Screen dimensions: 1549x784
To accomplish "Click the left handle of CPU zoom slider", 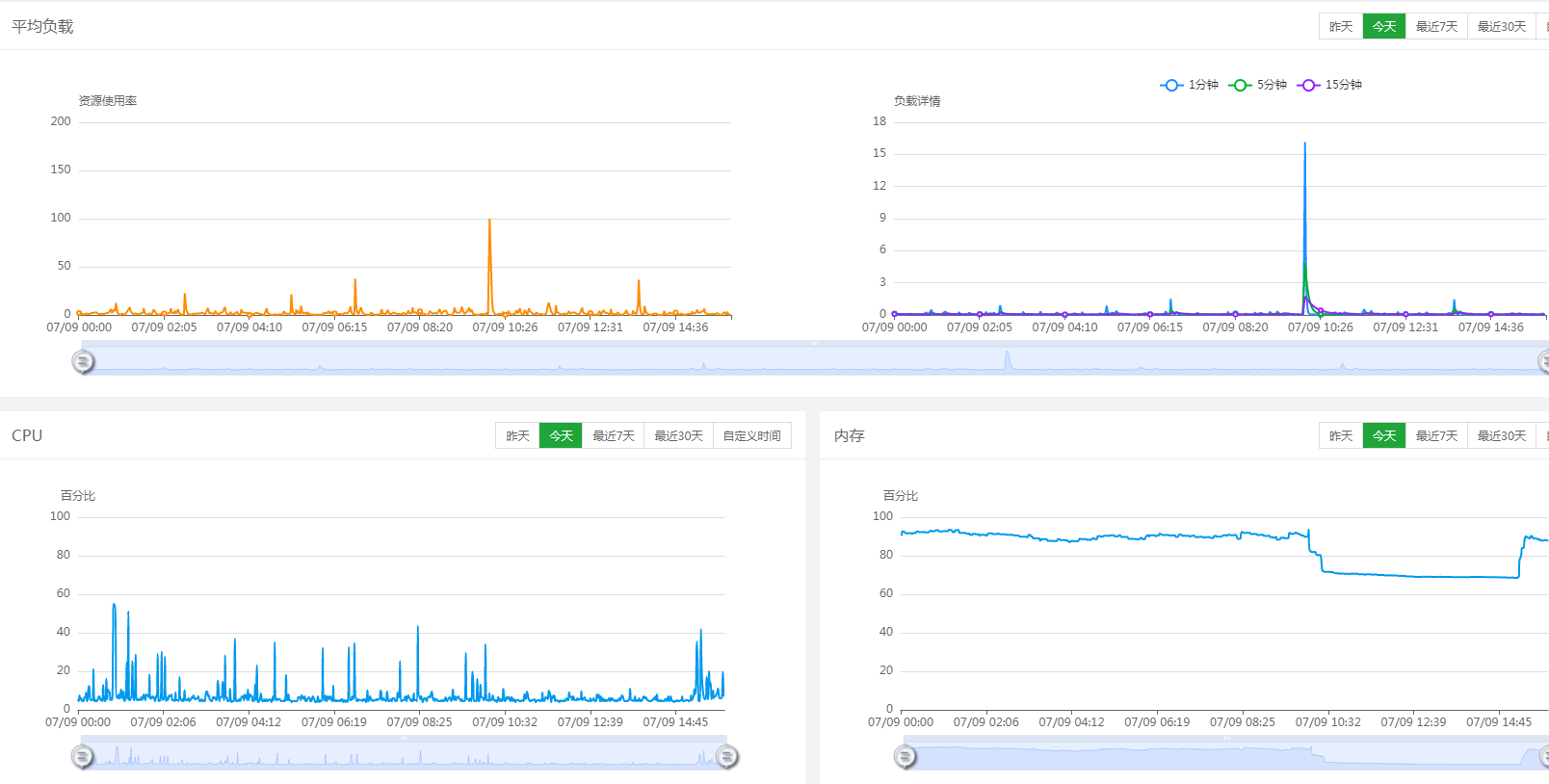I will 83,757.
